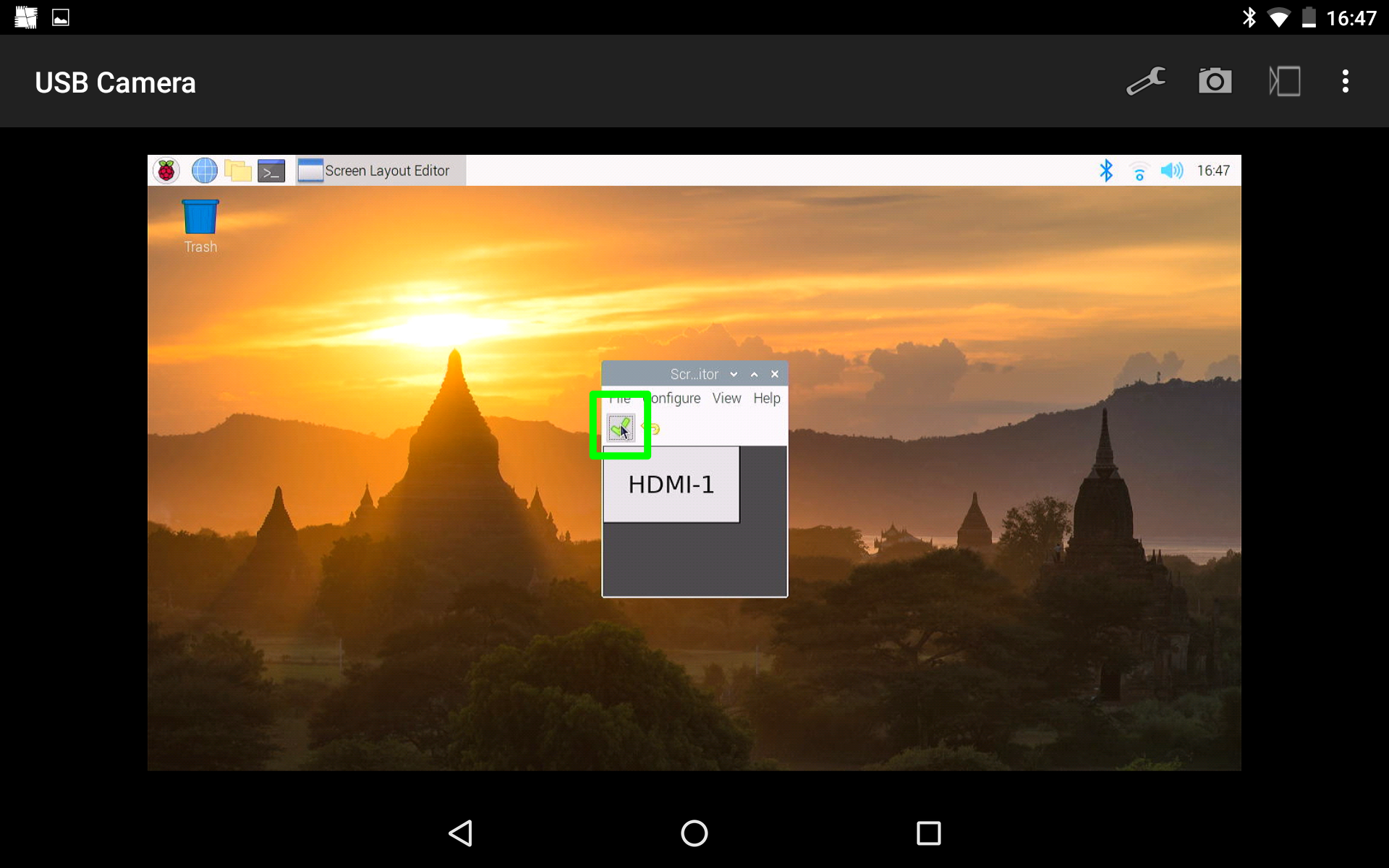The width and height of the screenshot is (1389, 868).
Task: Tap the screen mirror icon in app bar
Action: [x=1285, y=82]
